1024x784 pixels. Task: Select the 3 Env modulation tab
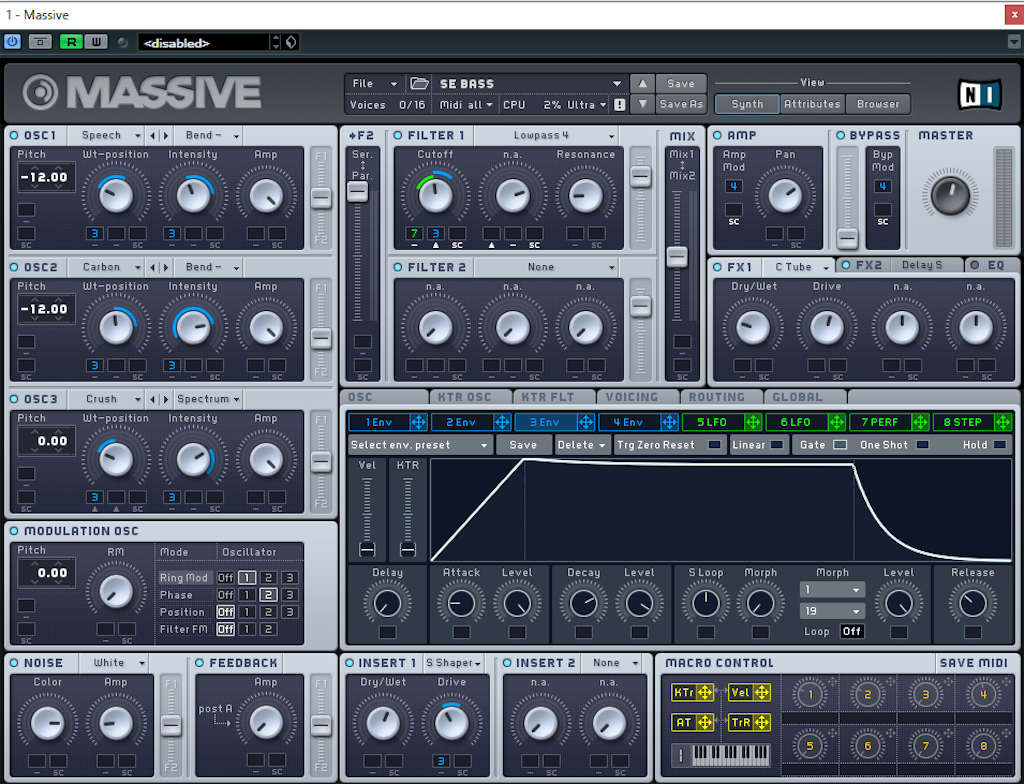(x=545, y=422)
